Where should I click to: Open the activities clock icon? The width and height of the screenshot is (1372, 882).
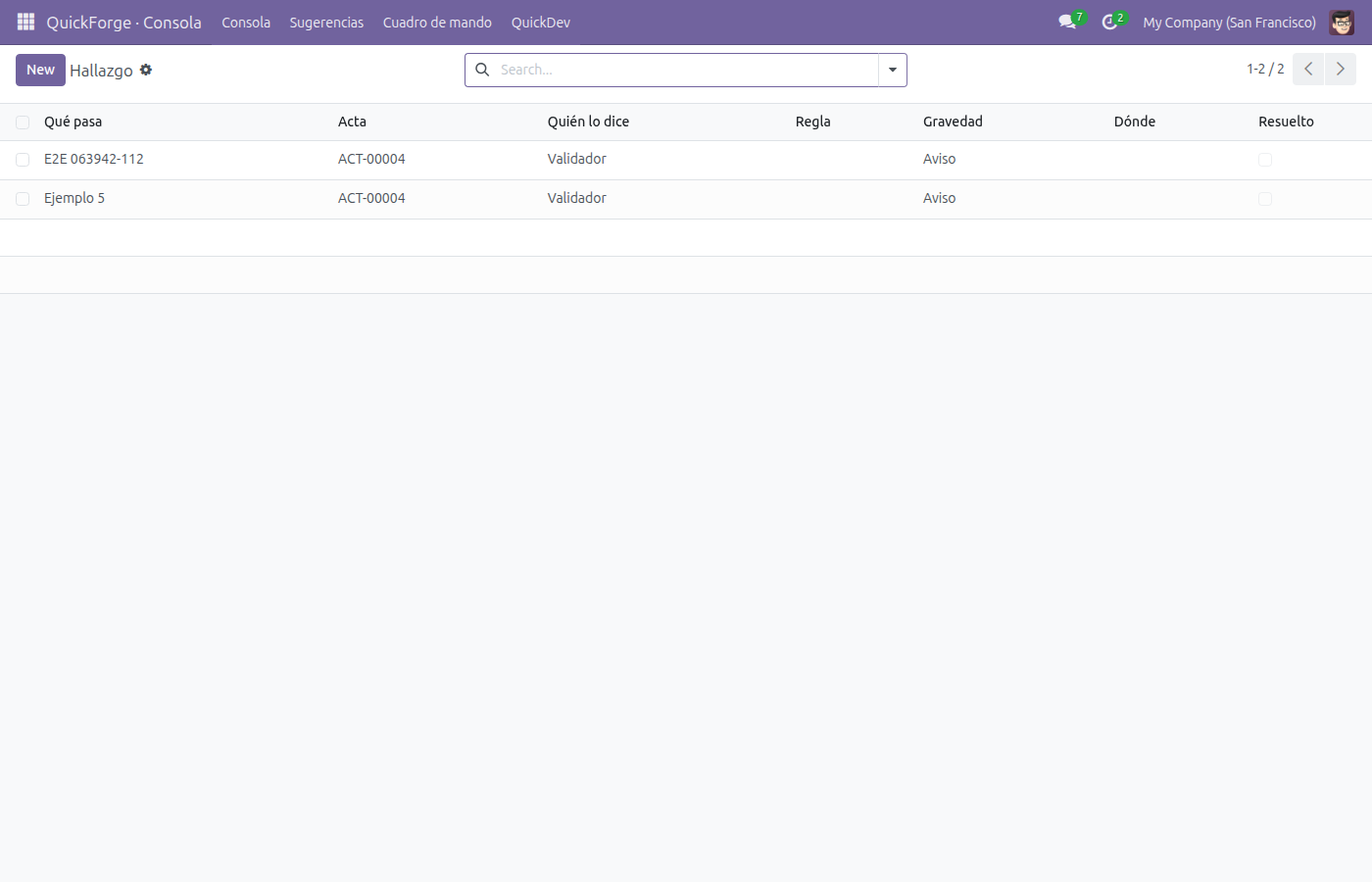click(x=1111, y=22)
